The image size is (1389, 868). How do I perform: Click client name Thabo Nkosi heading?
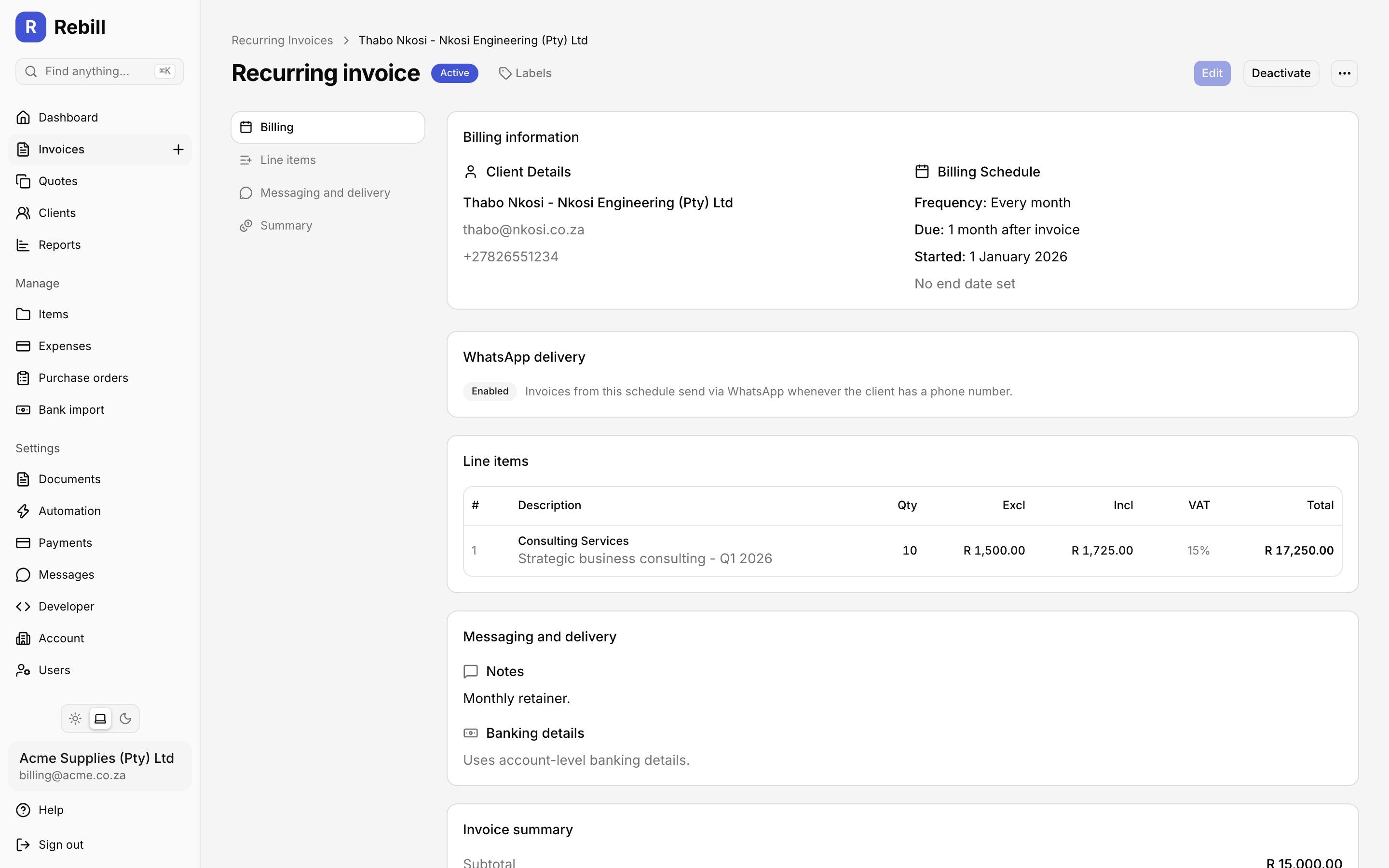pyautogui.click(x=598, y=203)
